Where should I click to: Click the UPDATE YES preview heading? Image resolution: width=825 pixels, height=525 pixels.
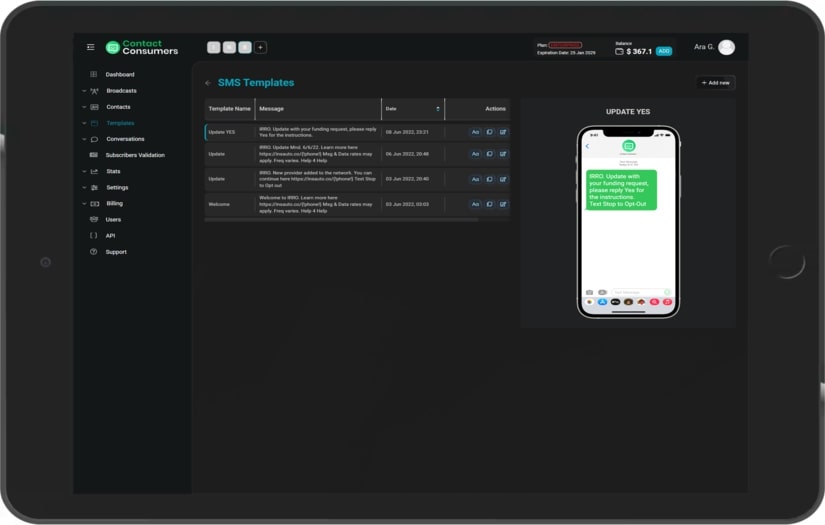tap(628, 112)
